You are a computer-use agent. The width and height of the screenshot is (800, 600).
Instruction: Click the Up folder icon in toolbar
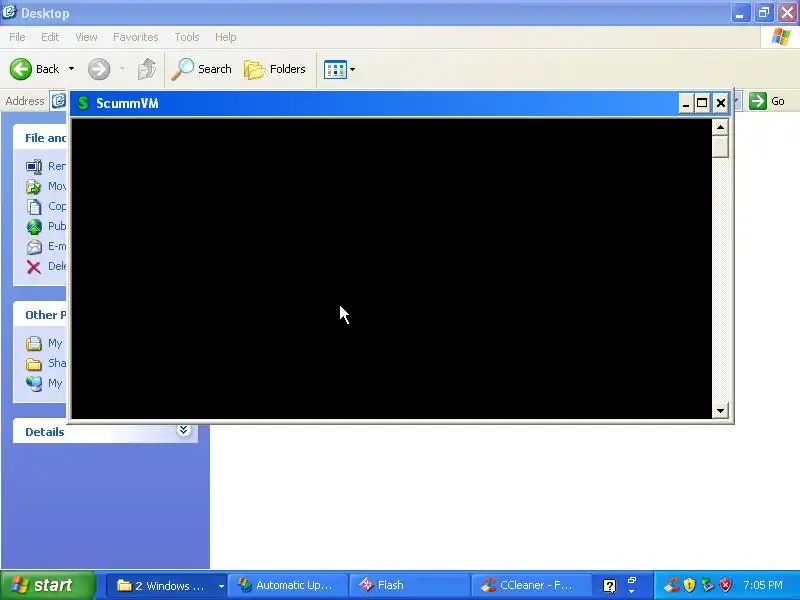click(x=147, y=69)
